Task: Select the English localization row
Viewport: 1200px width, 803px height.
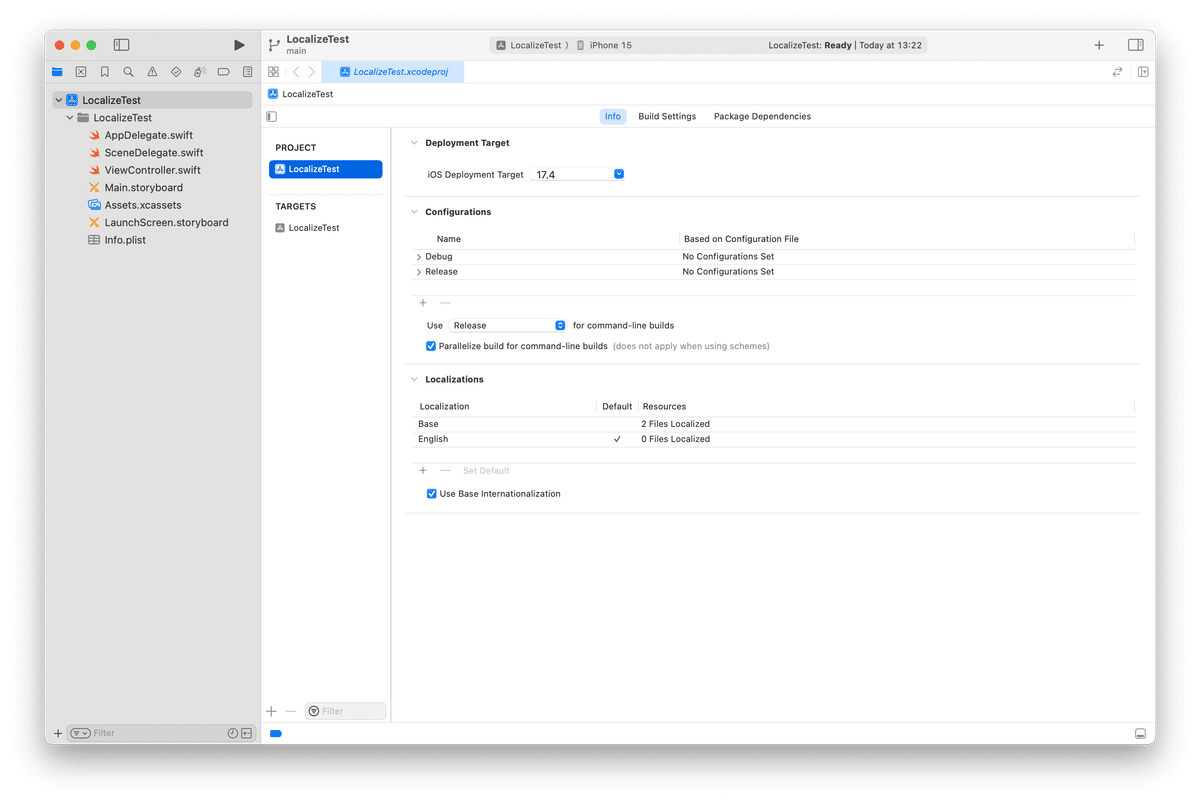Action: pyautogui.click(x=774, y=439)
